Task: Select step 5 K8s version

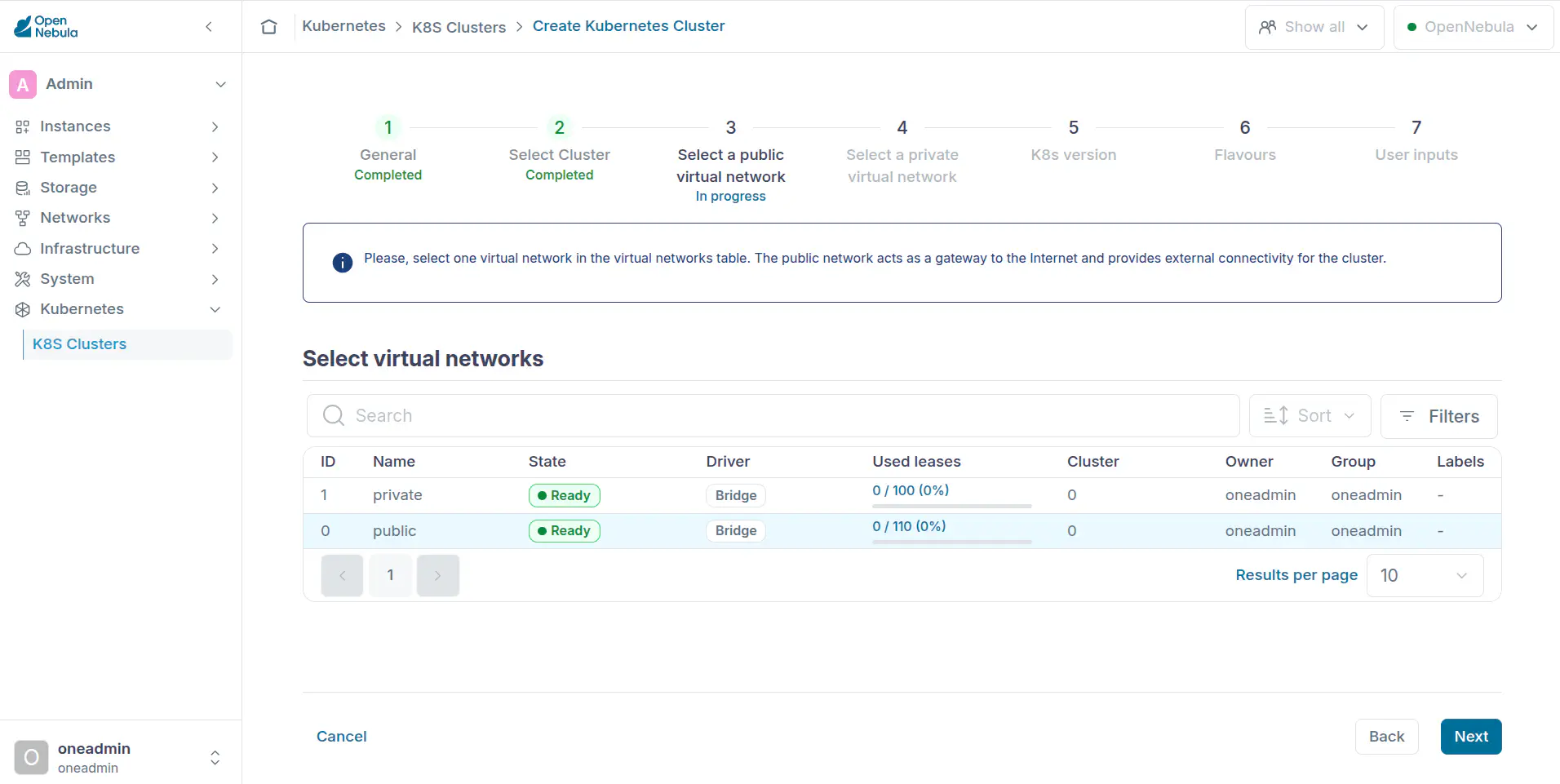Action: pos(1074,140)
